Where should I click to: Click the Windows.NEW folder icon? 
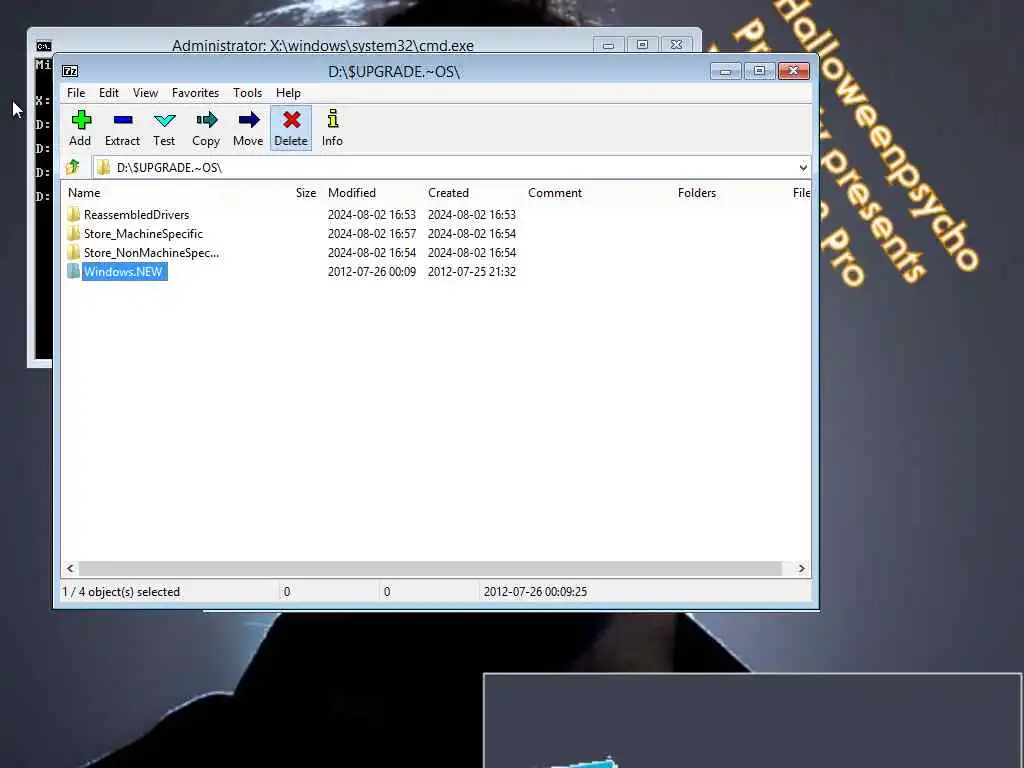coord(74,271)
